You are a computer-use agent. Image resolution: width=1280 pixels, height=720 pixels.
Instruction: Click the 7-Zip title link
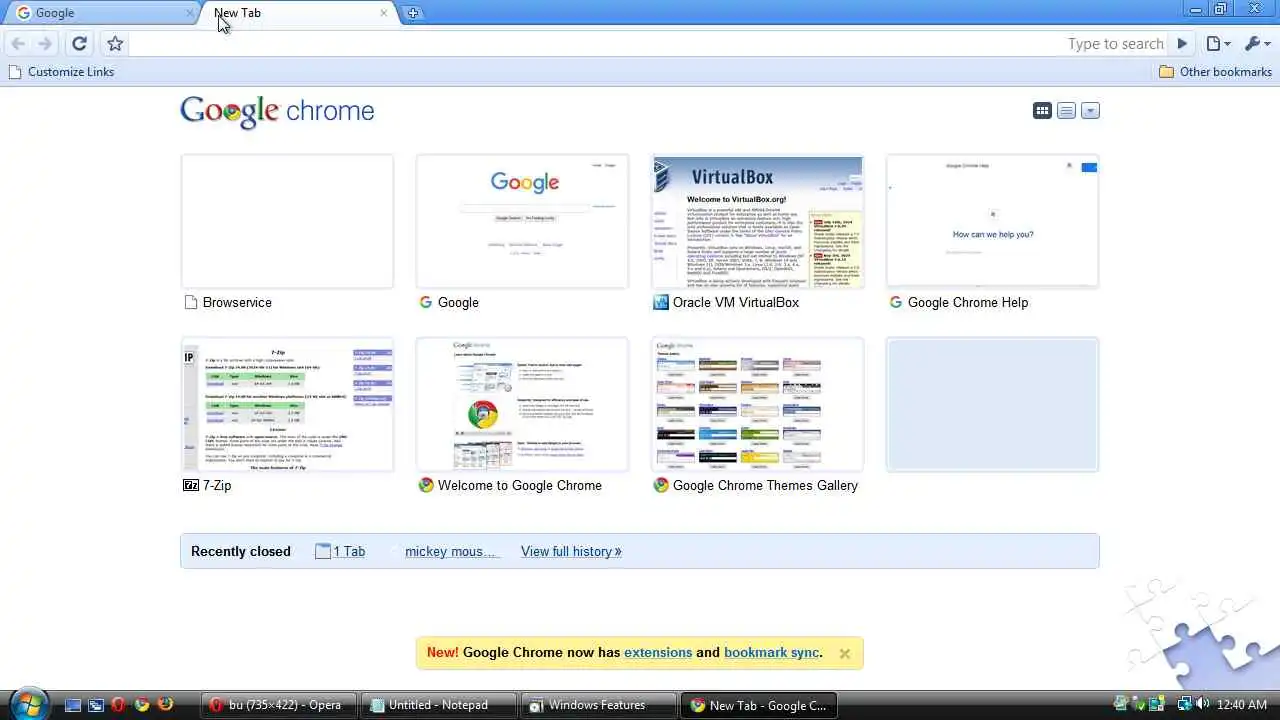point(217,485)
